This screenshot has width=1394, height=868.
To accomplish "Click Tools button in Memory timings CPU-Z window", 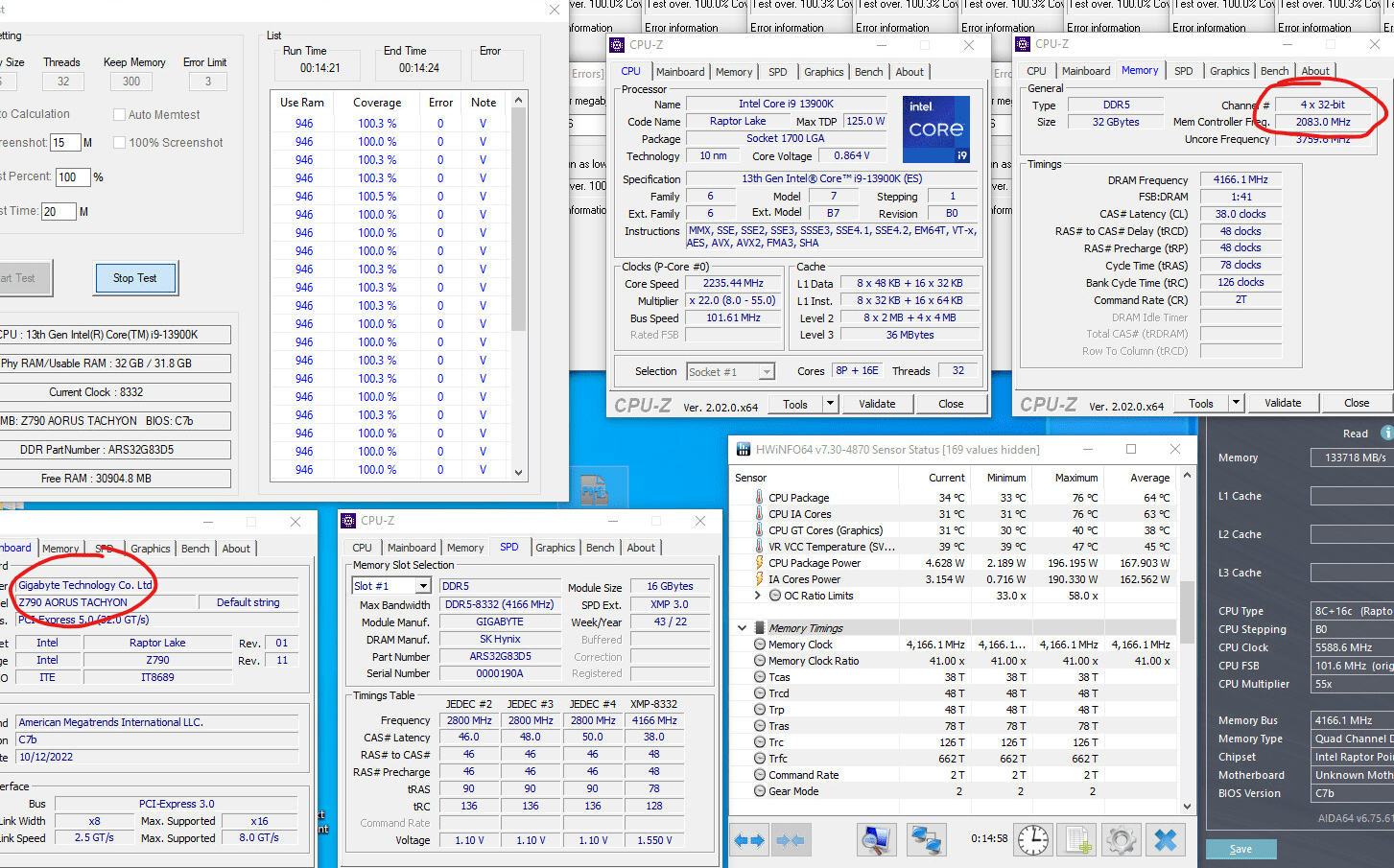I will pyautogui.click(x=1201, y=403).
